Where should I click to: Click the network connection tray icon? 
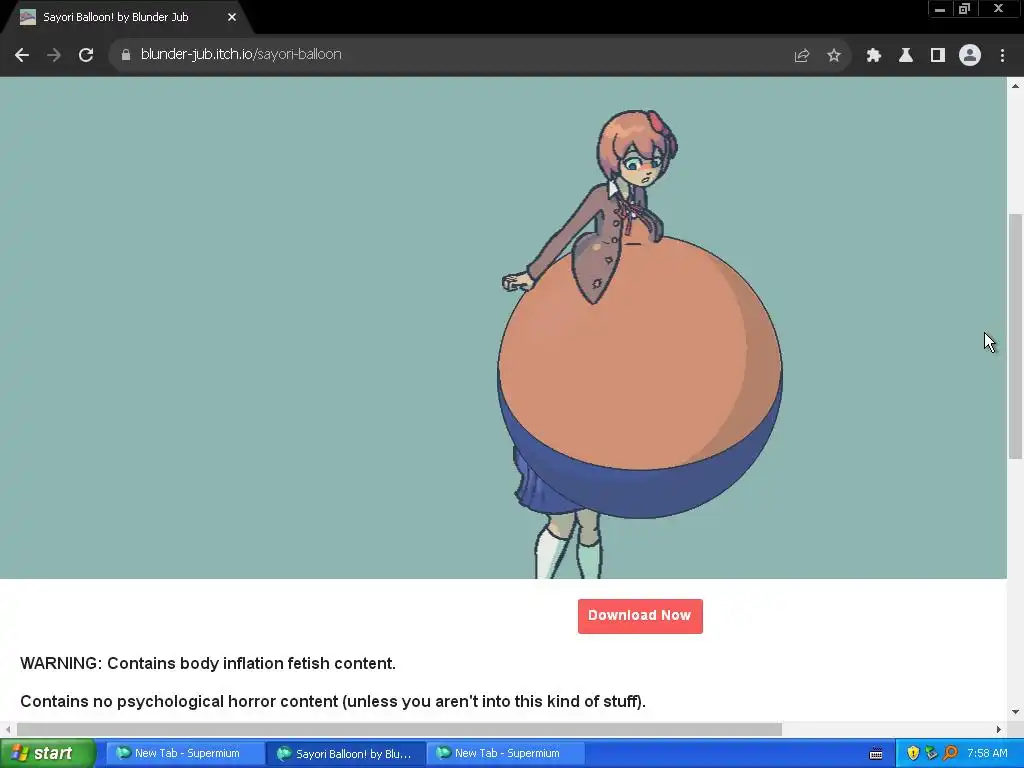coord(931,753)
